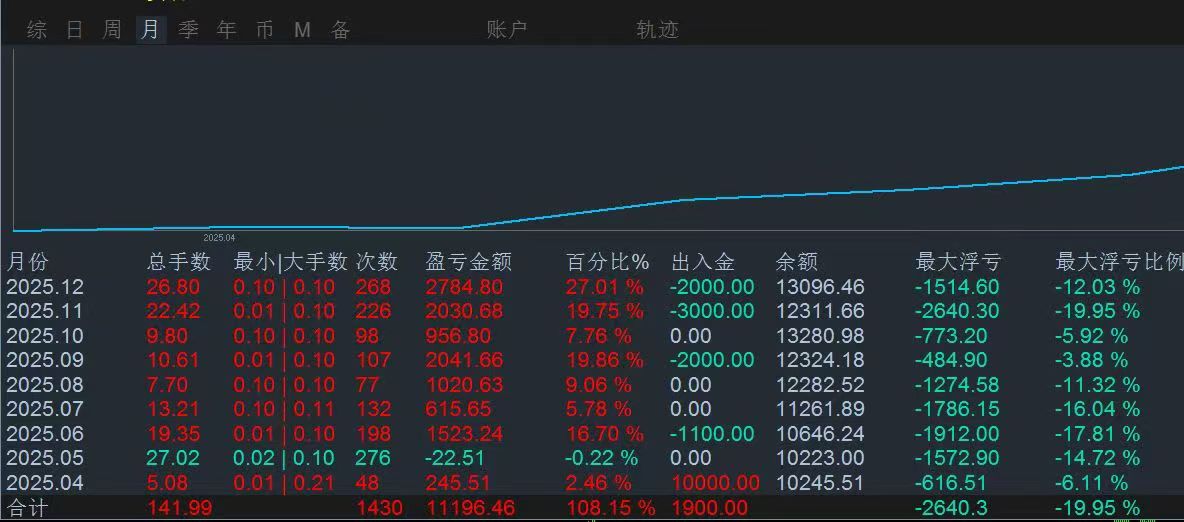The image size is (1184, 522).
Task: Click the 出入金 column header
Action: coord(702,262)
